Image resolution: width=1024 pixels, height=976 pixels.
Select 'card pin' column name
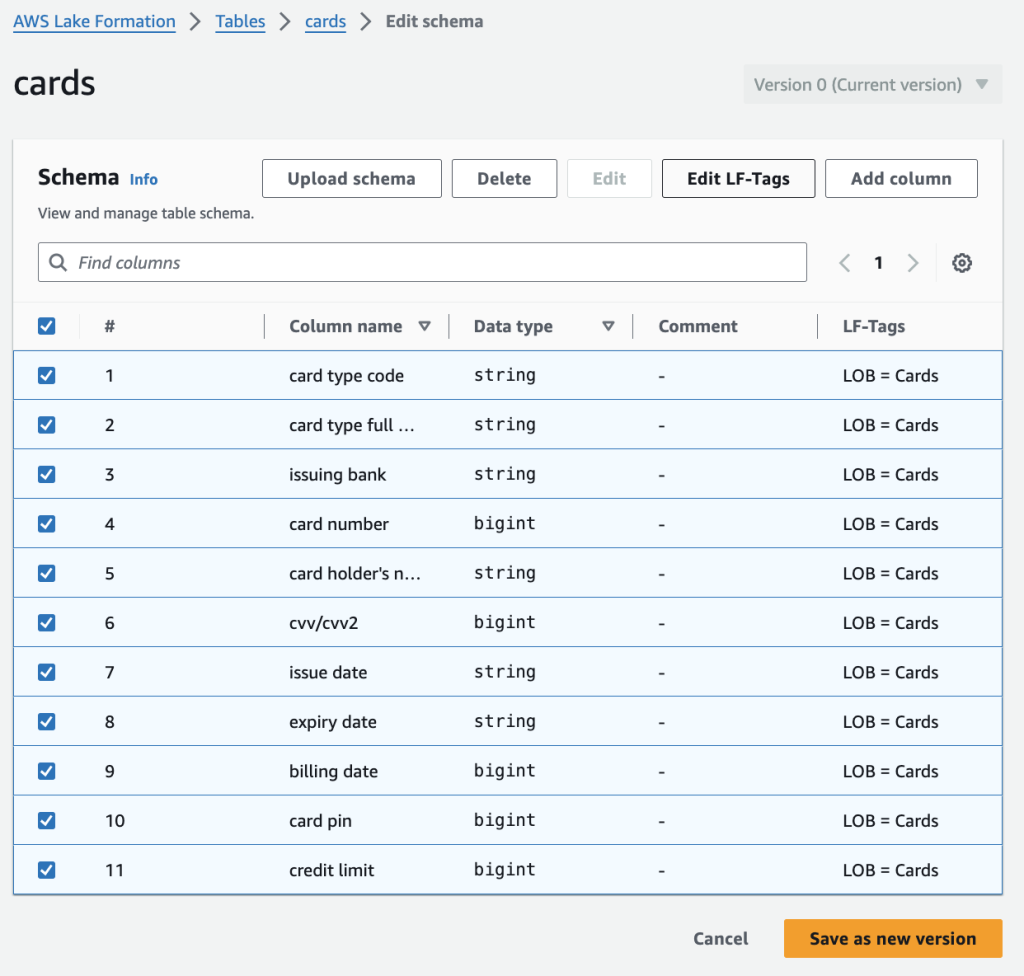321,821
